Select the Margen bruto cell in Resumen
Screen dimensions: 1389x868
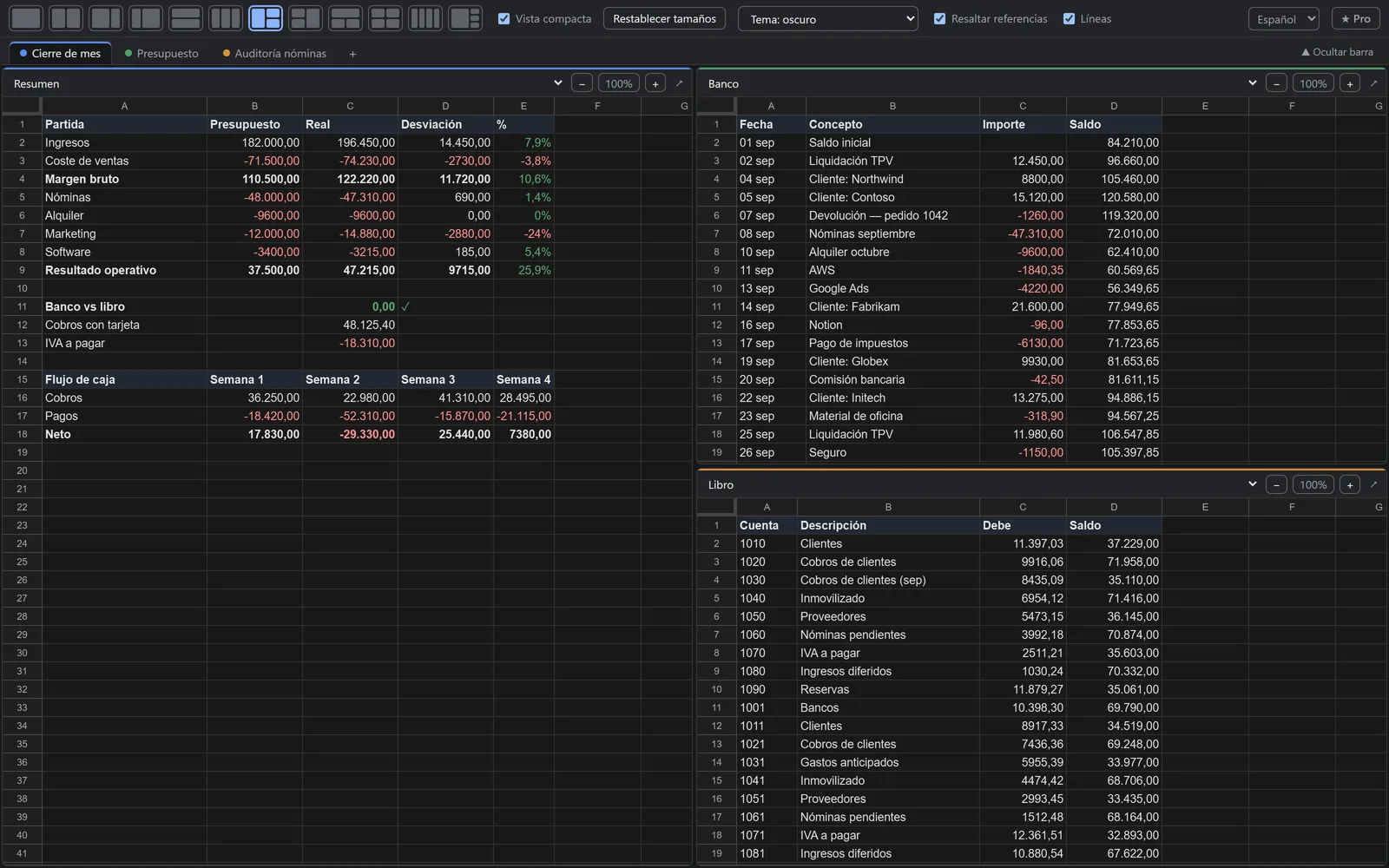[x=124, y=179]
